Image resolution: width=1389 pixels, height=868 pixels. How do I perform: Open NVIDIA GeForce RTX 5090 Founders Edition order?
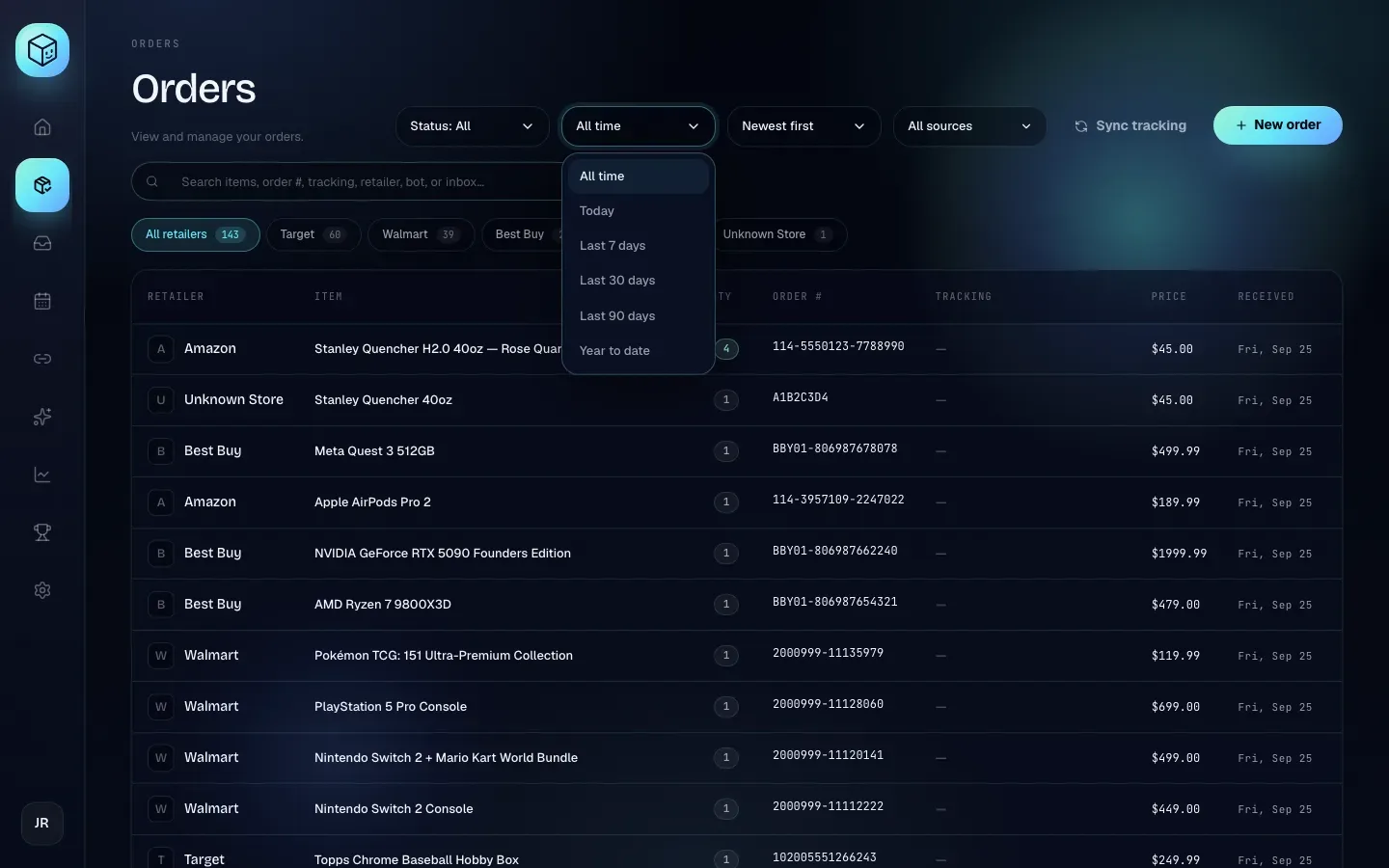(443, 554)
